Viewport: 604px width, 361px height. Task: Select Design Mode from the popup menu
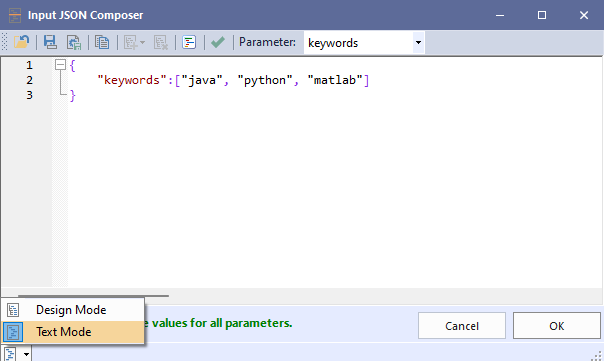[73, 310]
